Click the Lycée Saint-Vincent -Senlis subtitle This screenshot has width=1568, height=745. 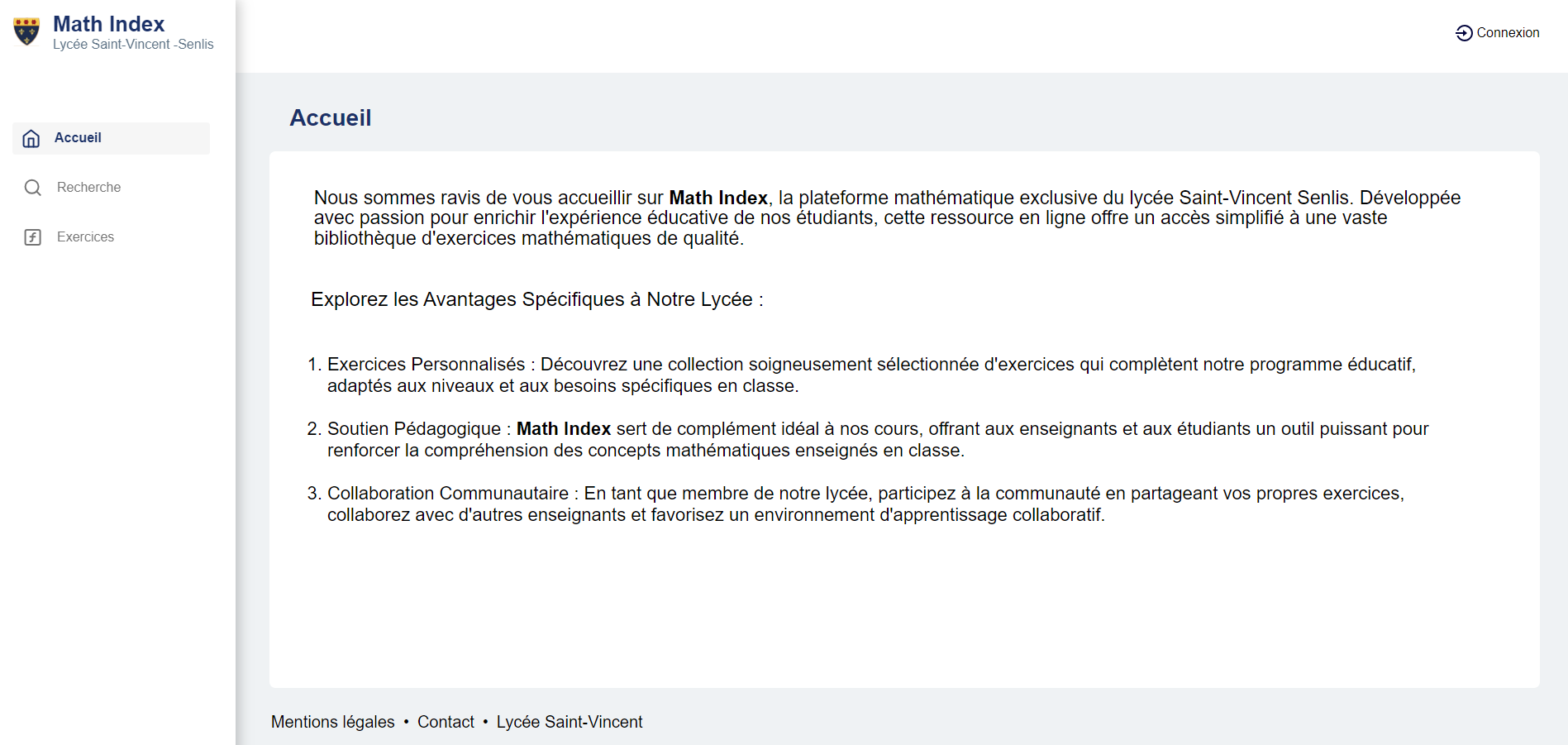(133, 45)
